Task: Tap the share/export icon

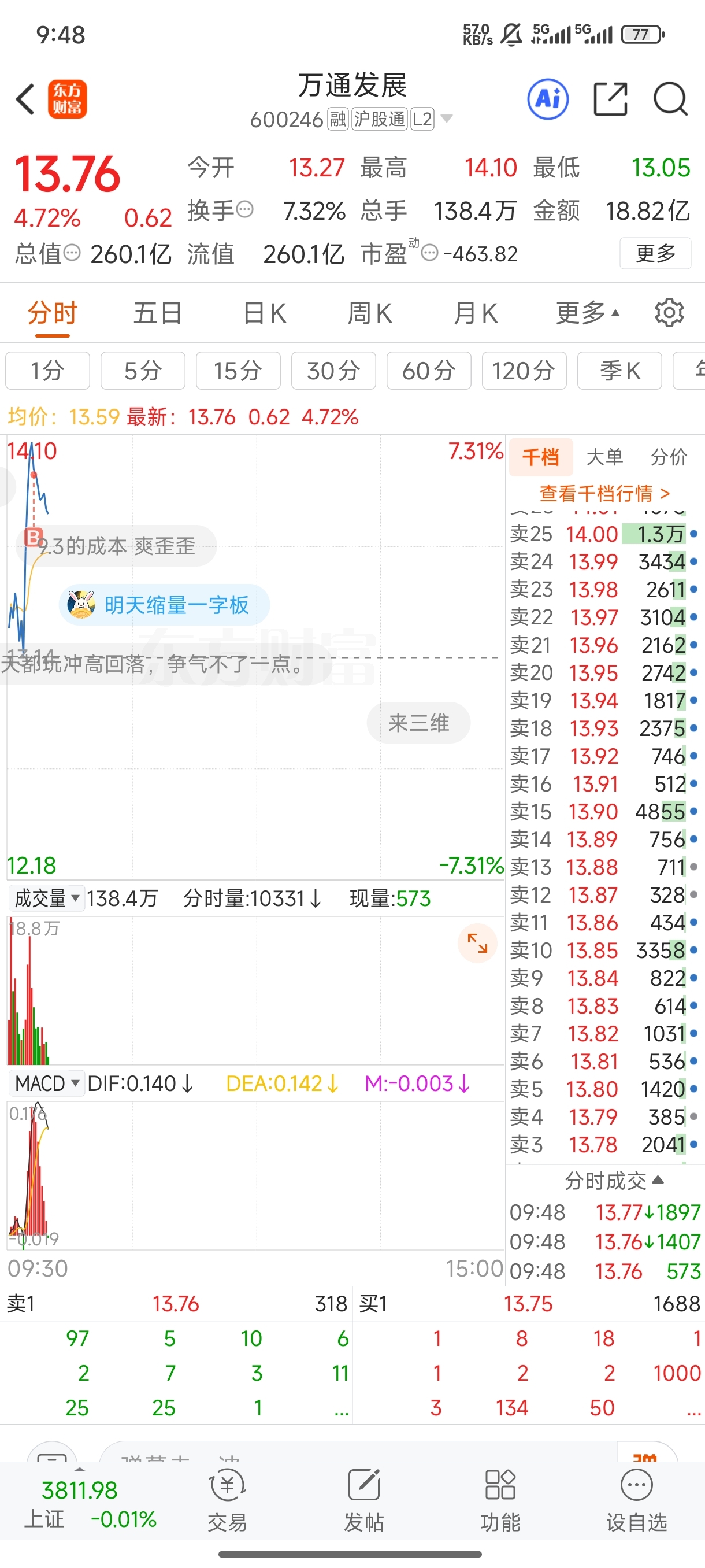Action: [610, 99]
